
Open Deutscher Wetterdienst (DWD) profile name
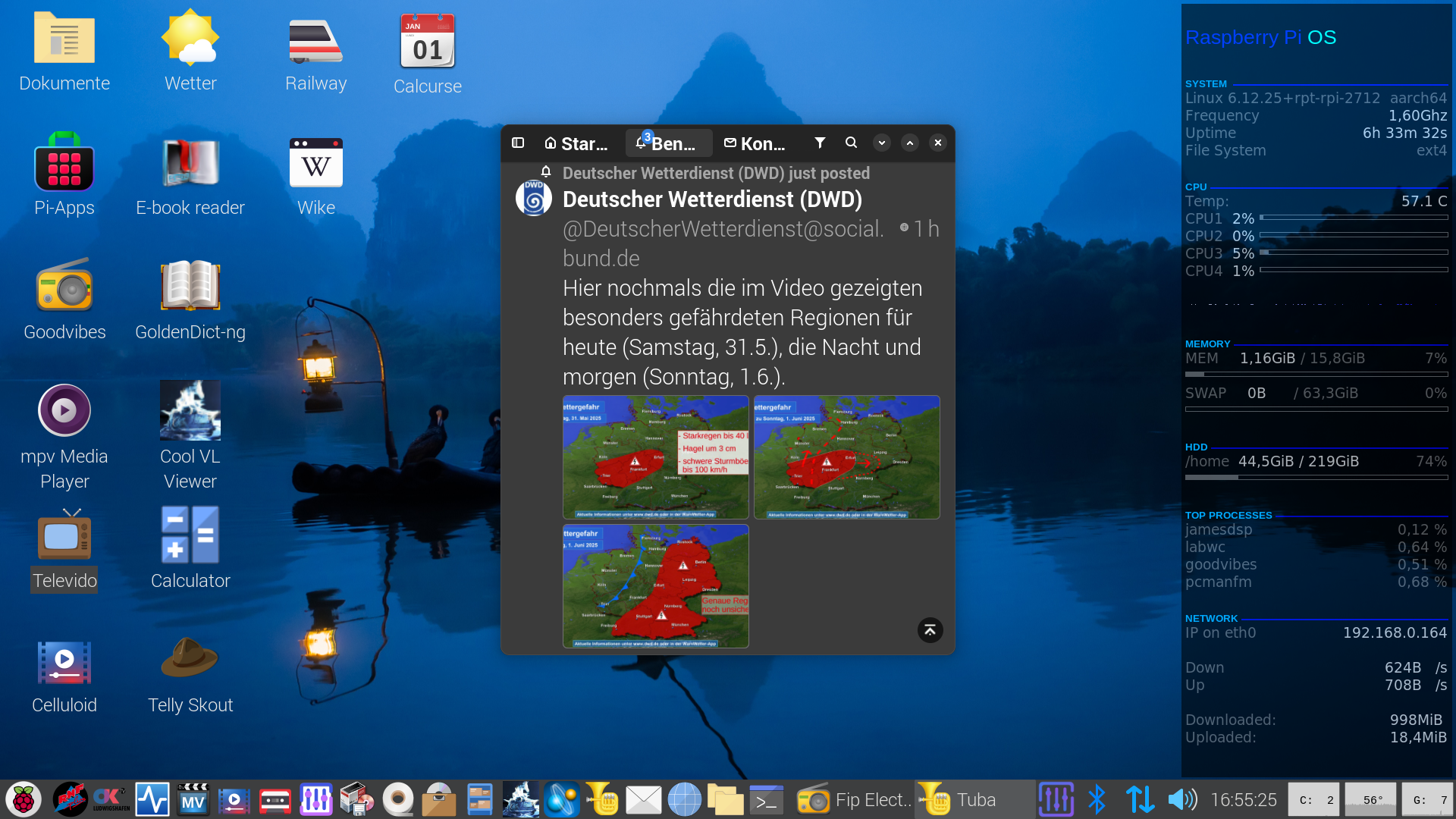pos(712,199)
